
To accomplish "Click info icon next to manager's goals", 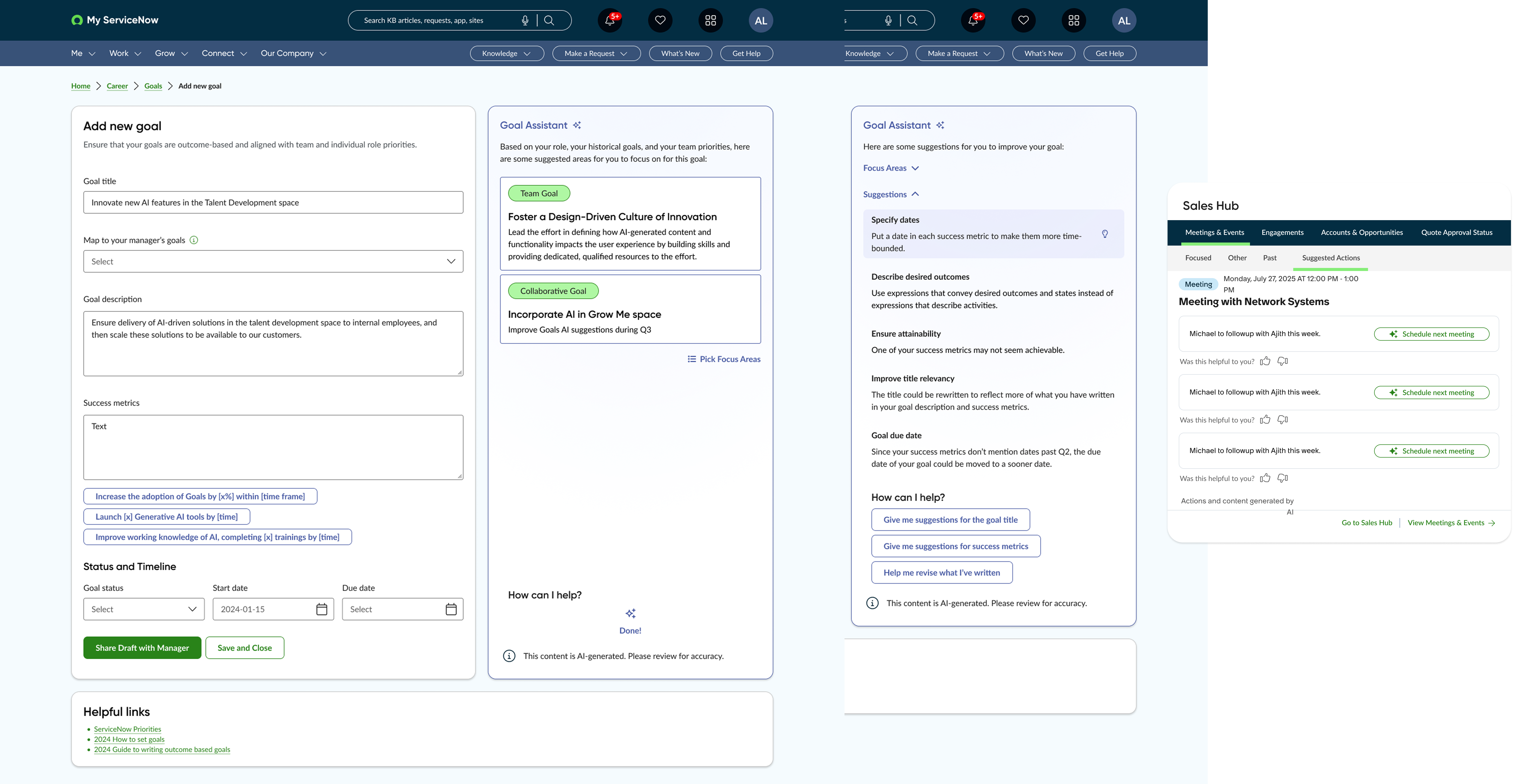I will click(x=194, y=240).
